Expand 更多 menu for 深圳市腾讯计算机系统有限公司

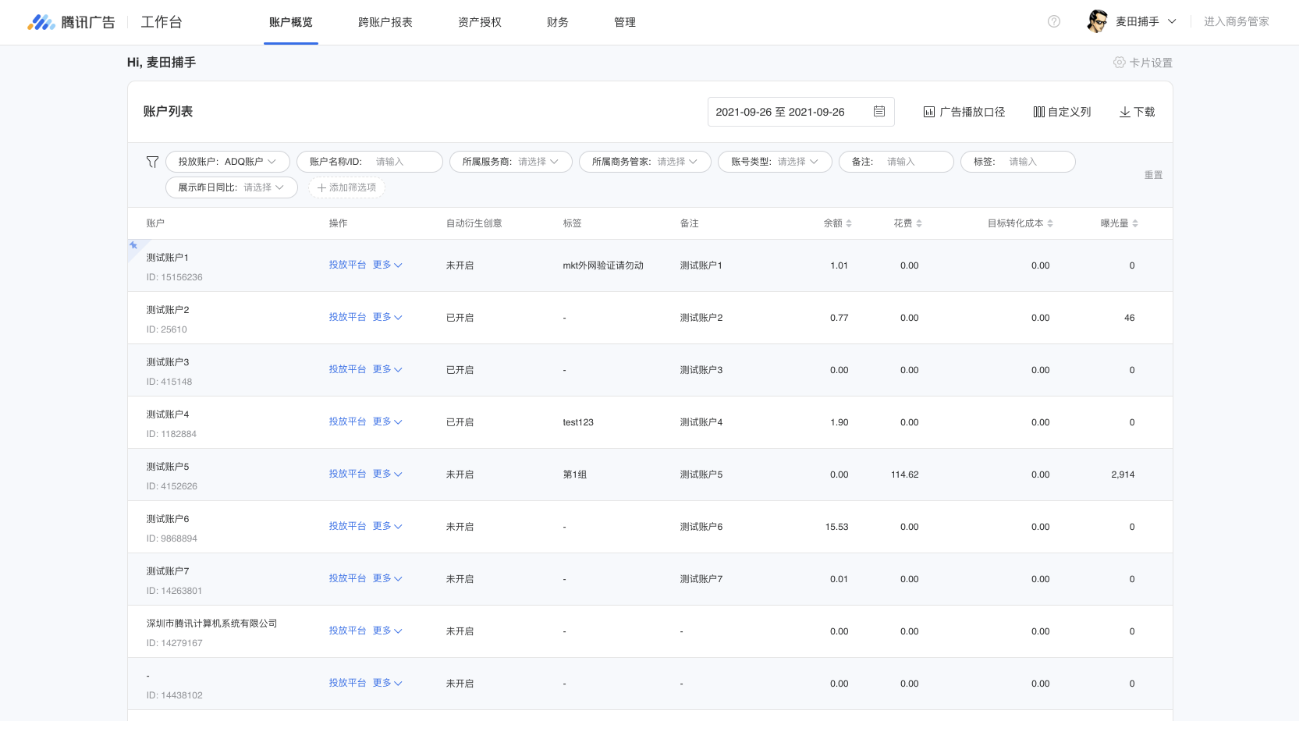[x=388, y=630]
